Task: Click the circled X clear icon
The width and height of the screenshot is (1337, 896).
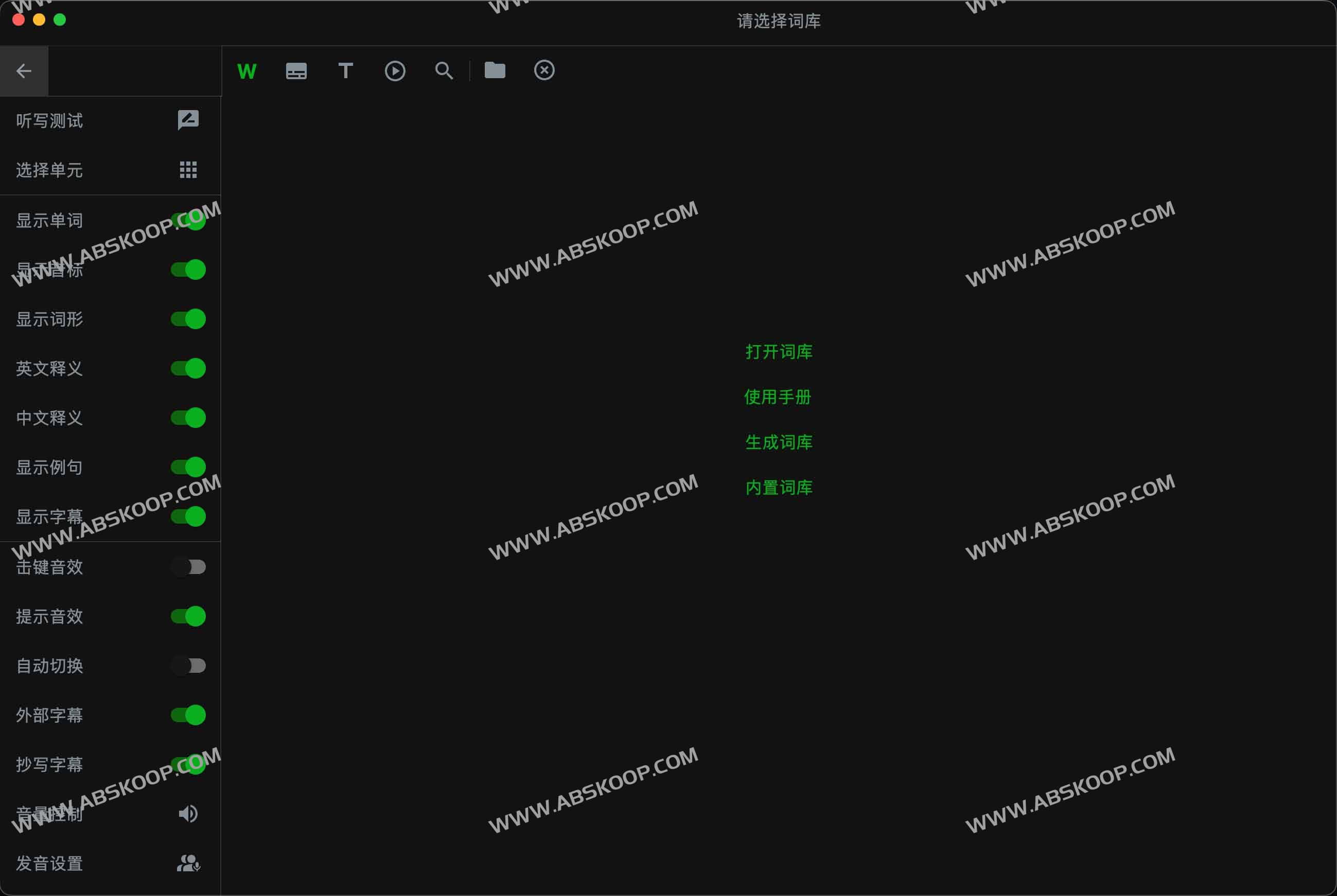Action: 543,70
